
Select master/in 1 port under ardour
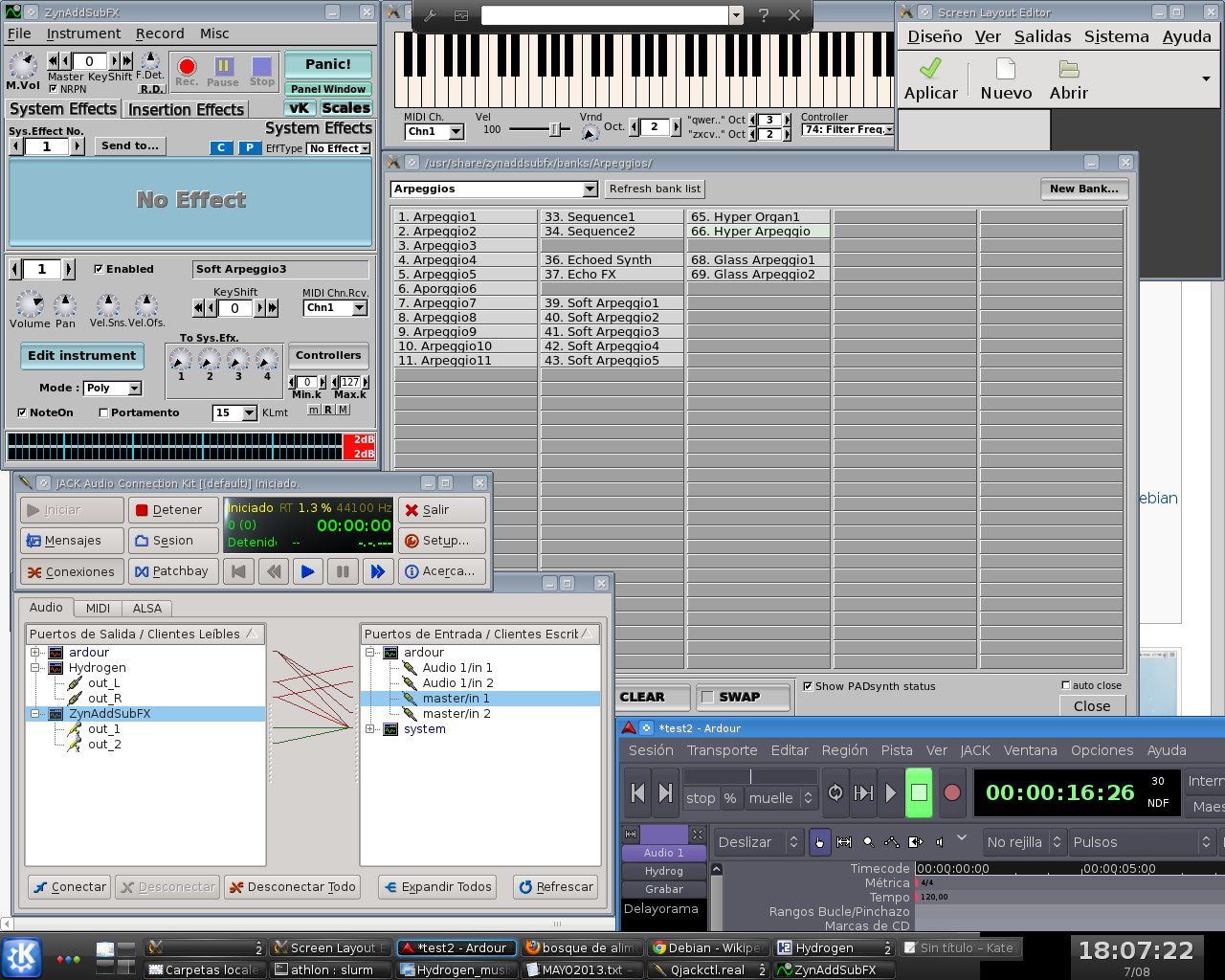pyautogui.click(x=456, y=699)
